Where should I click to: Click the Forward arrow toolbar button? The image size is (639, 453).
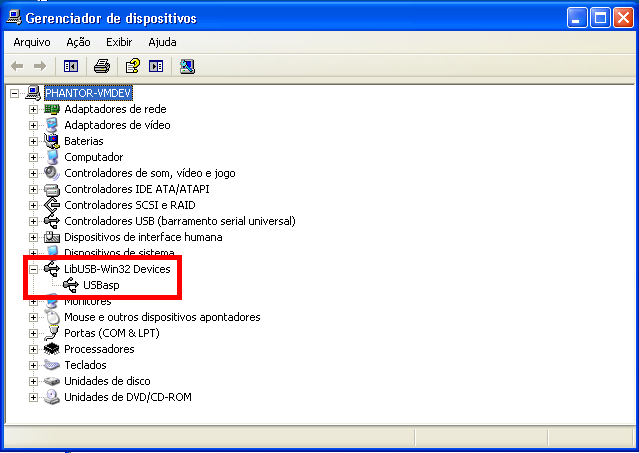pos(40,66)
